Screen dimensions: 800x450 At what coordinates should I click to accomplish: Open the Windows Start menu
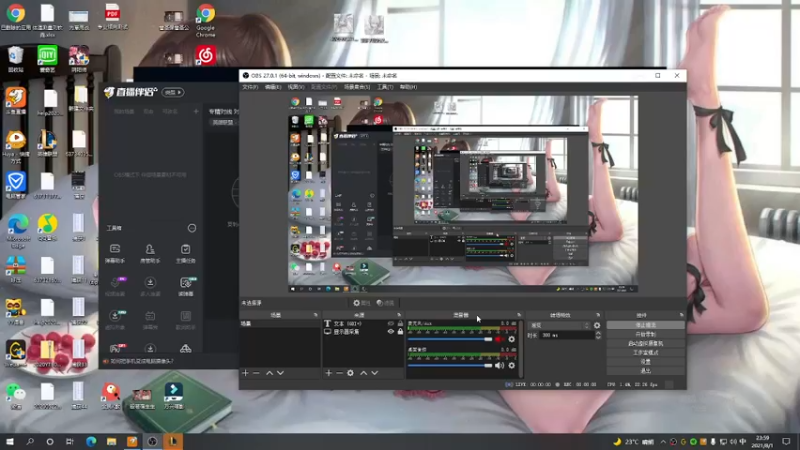pos(10,441)
